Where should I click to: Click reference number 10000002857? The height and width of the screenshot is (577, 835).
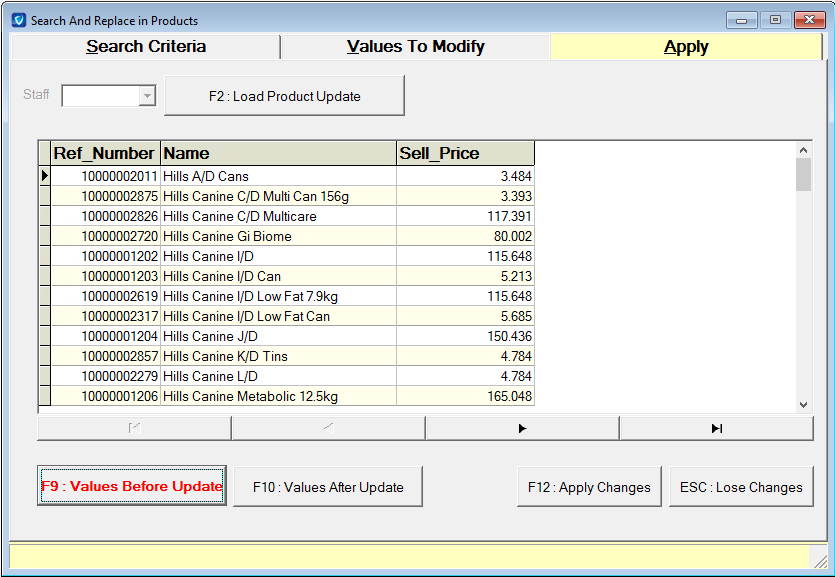point(105,356)
